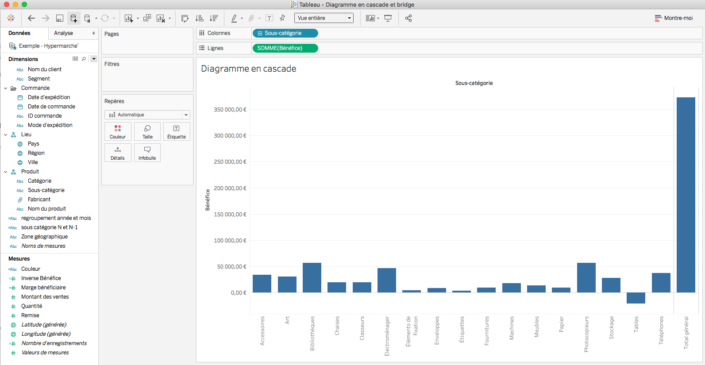Click the Show/hide cards icon
Image resolution: width=705 pixels, height=365 pixels.
click(x=370, y=18)
